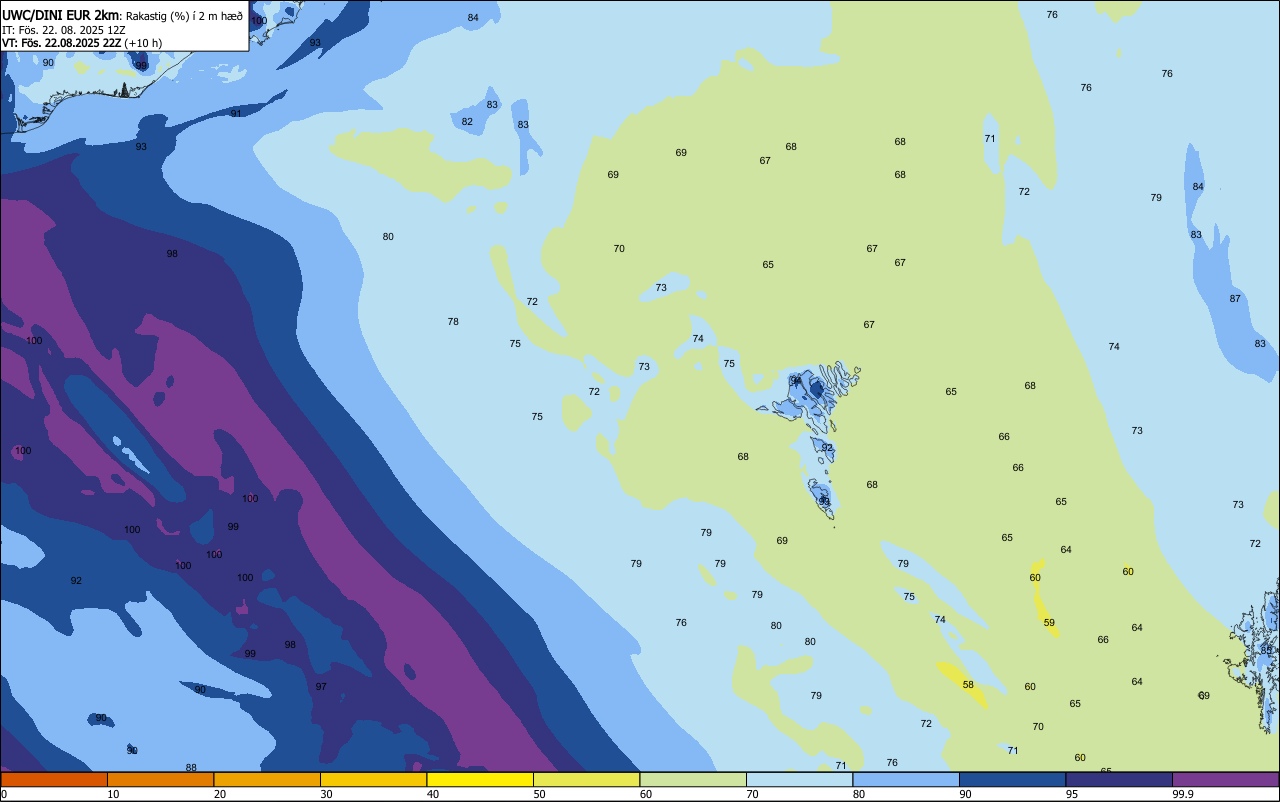Click the 95 tick label on the legend
Image resolution: width=1280 pixels, height=802 pixels.
[1072, 794]
